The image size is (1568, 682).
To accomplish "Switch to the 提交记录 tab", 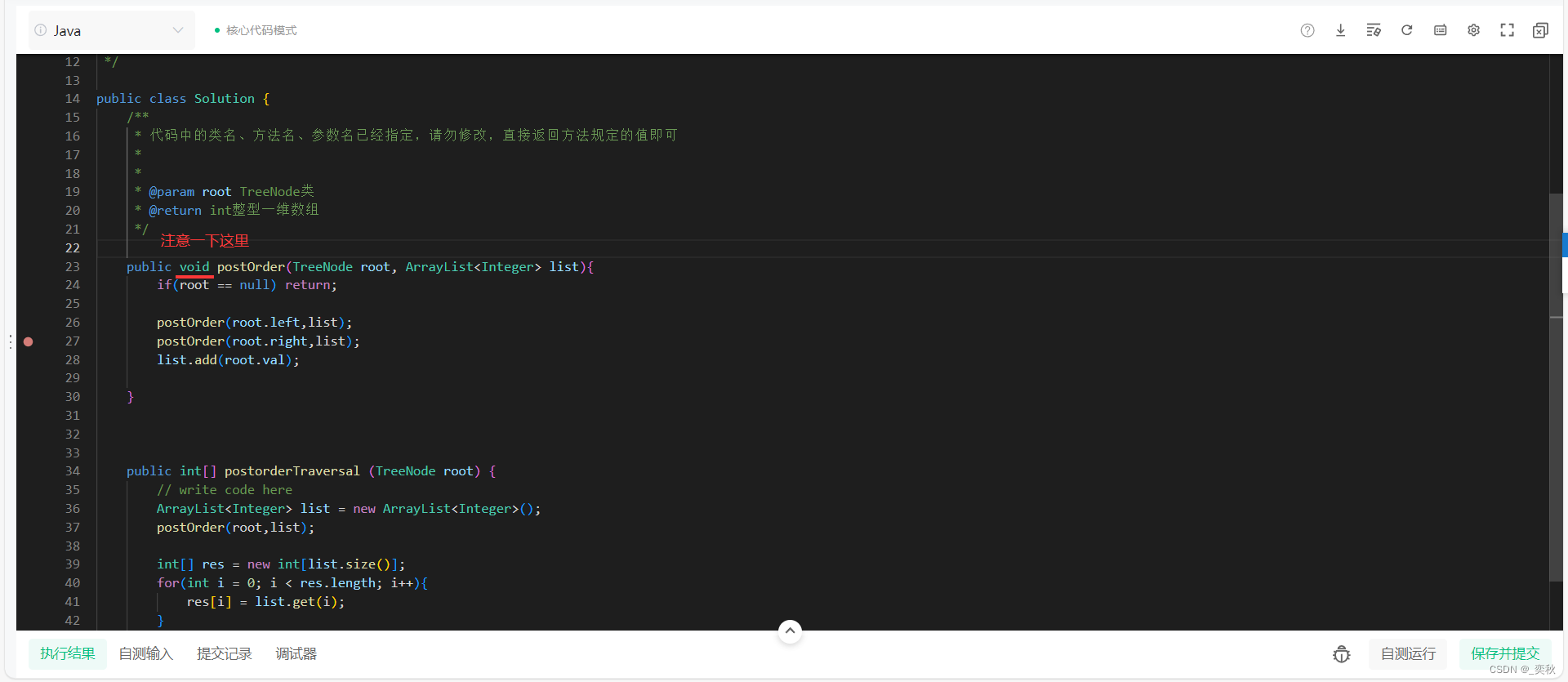I will coord(225,654).
